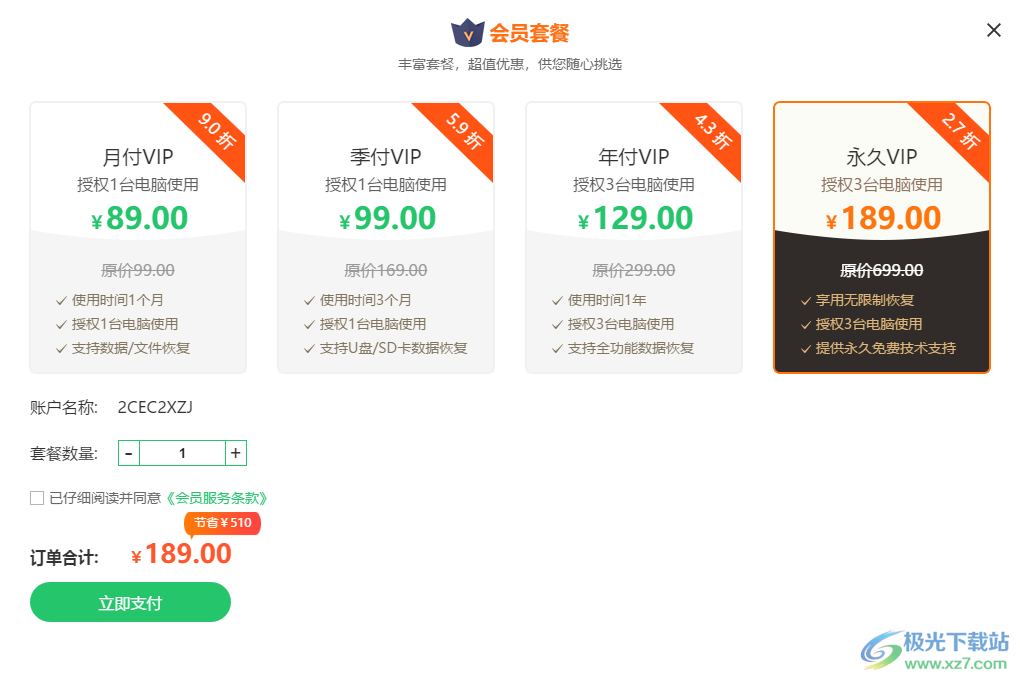Increase package quantity with plus button

coord(235,453)
